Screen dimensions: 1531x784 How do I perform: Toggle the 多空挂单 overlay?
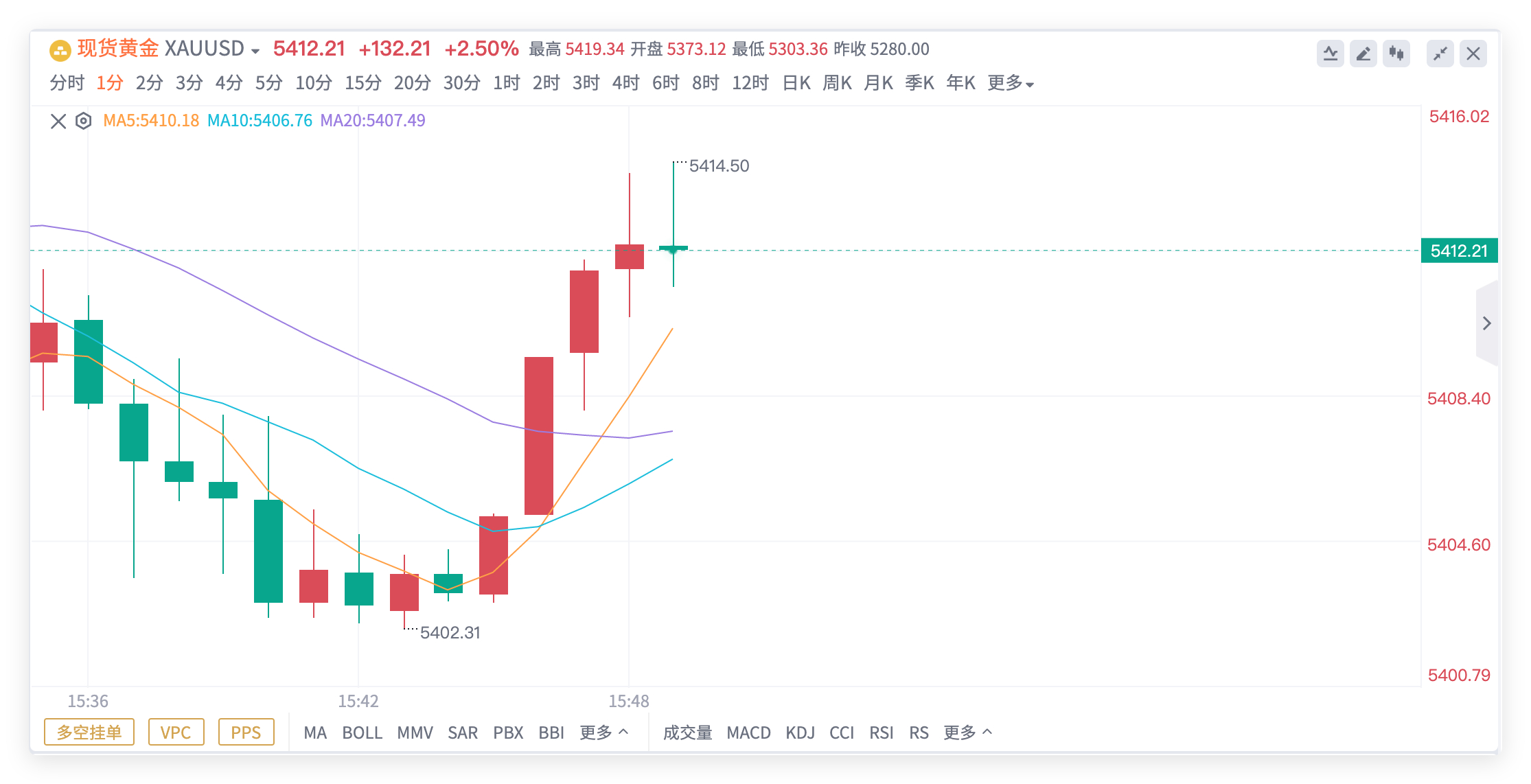pyautogui.click(x=89, y=732)
